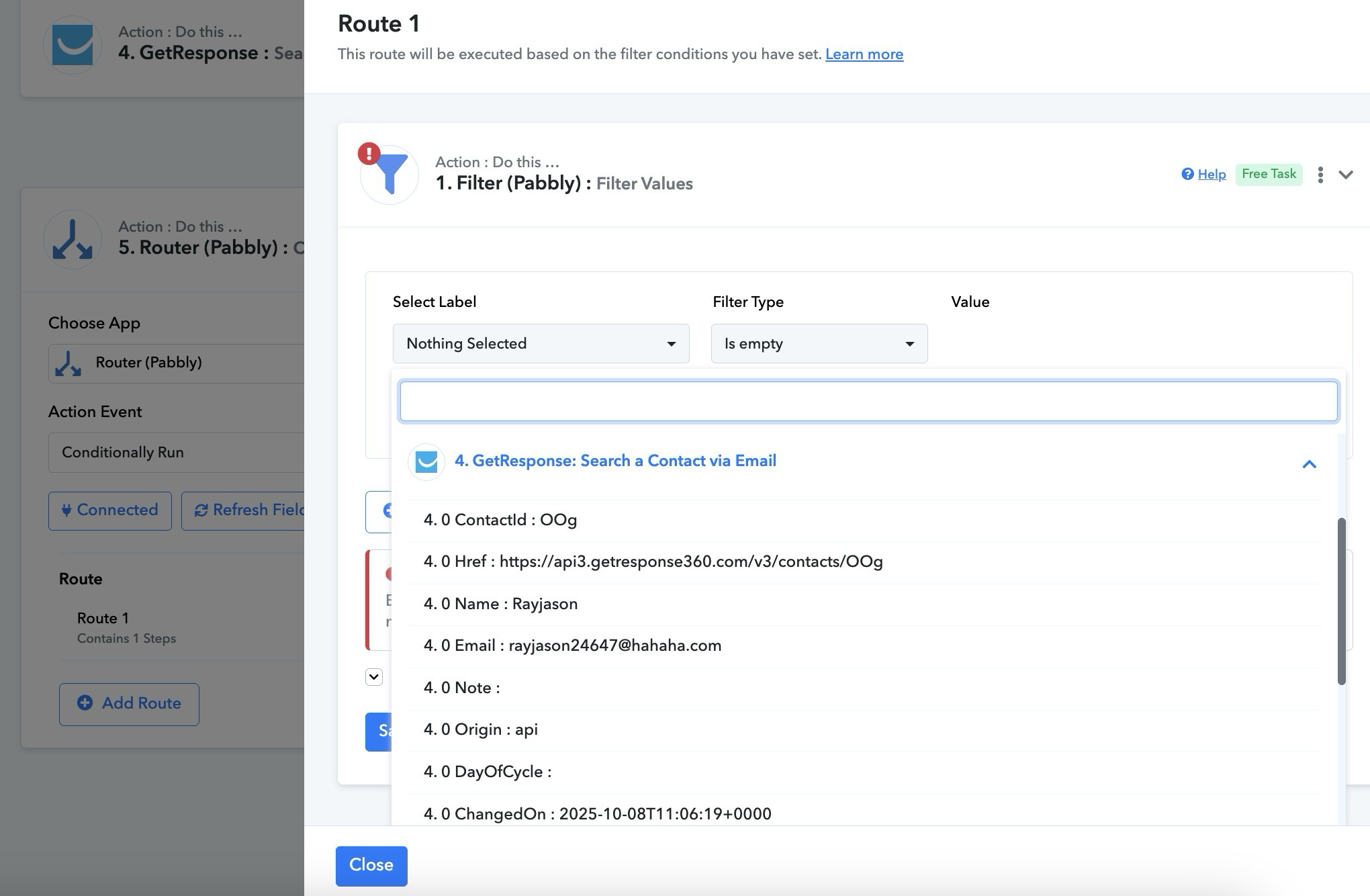Image resolution: width=1370 pixels, height=896 pixels.
Task: Select the 4. 0 Name Rayjason option
Action: pyautogui.click(x=500, y=604)
